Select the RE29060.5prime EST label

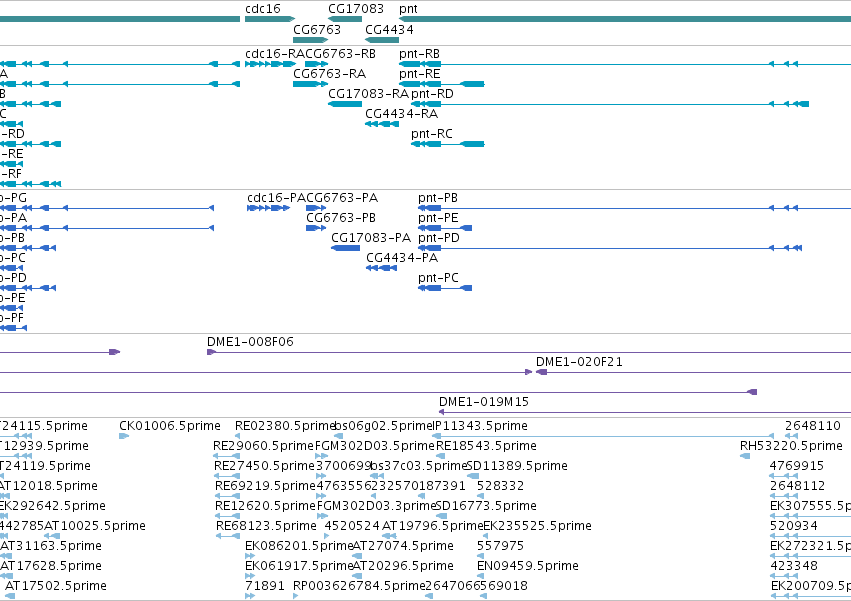[263, 446]
